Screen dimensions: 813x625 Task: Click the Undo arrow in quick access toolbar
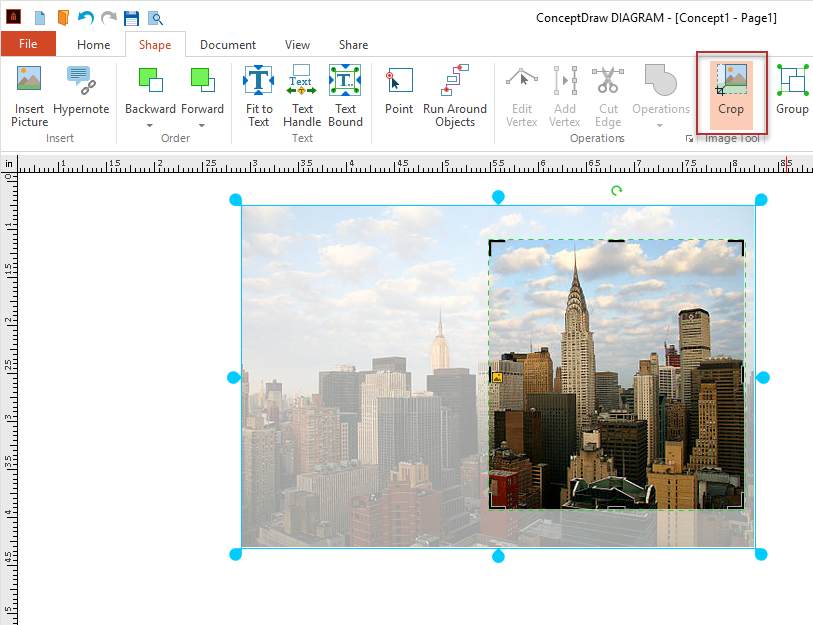pyautogui.click(x=85, y=18)
